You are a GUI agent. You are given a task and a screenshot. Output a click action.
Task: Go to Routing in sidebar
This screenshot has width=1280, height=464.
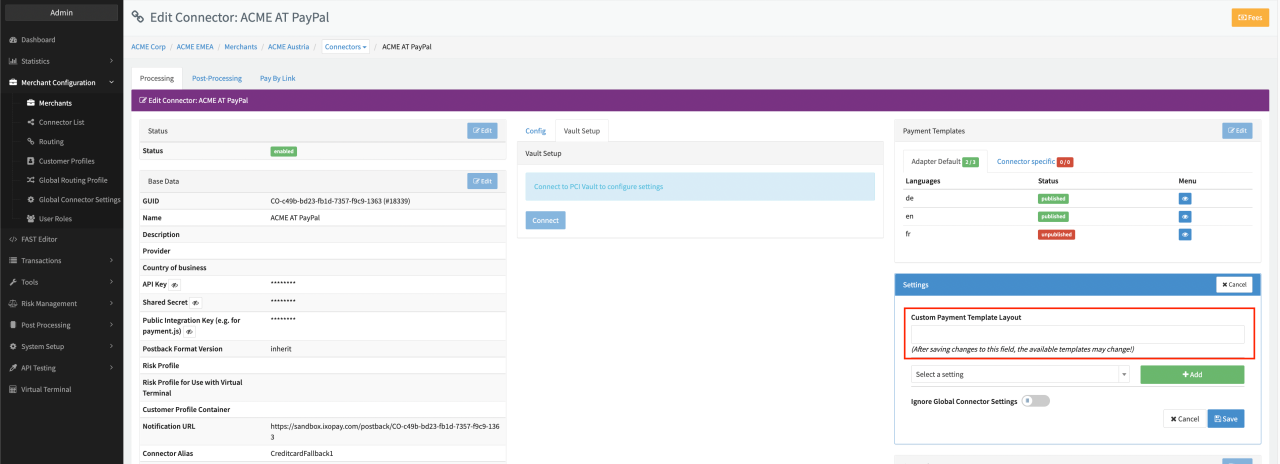tap(50, 141)
